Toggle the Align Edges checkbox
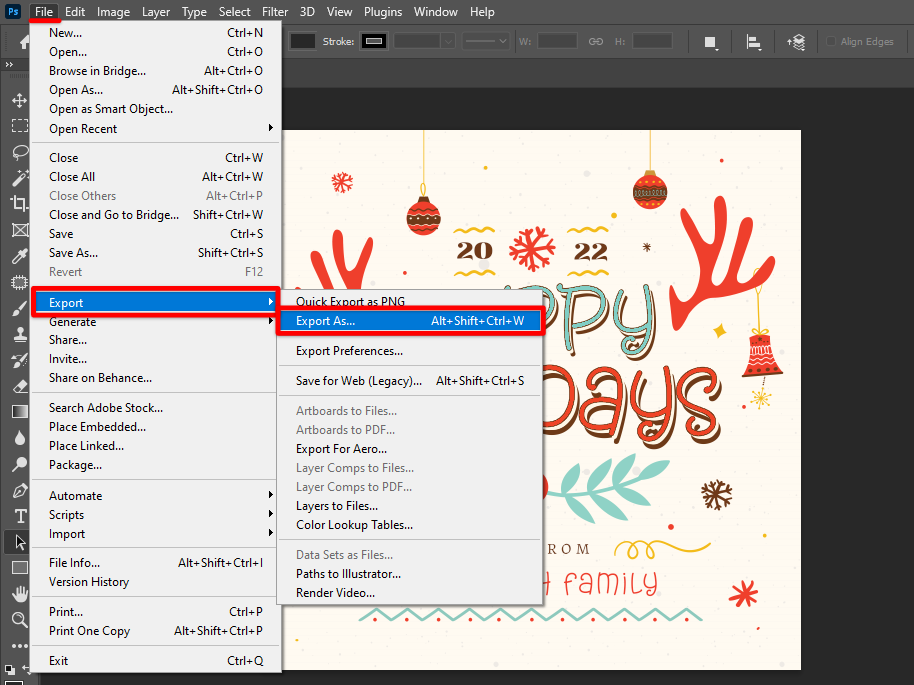 click(832, 41)
